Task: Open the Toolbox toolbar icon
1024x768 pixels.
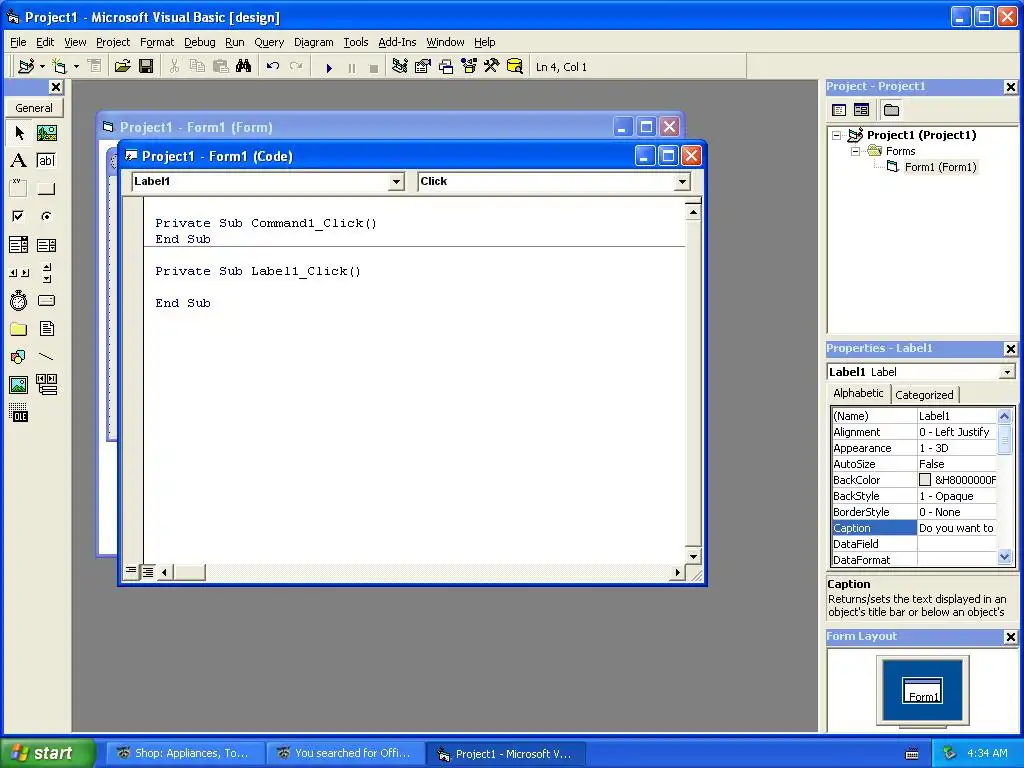Action: point(492,66)
